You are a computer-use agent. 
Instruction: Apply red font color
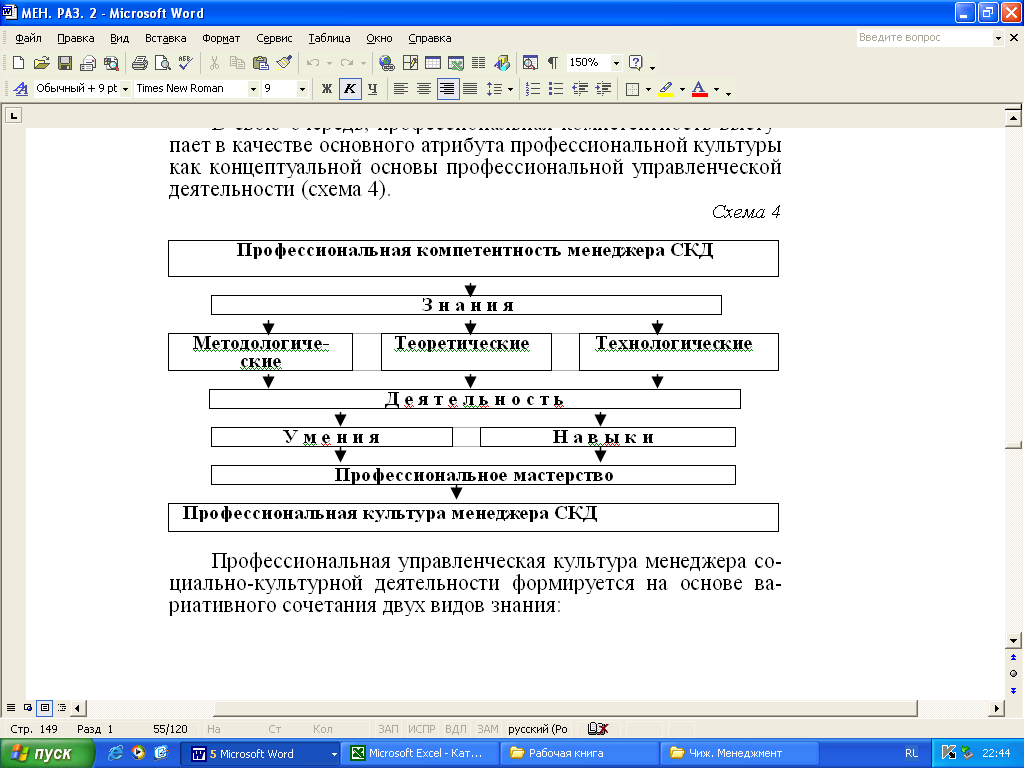coord(699,89)
